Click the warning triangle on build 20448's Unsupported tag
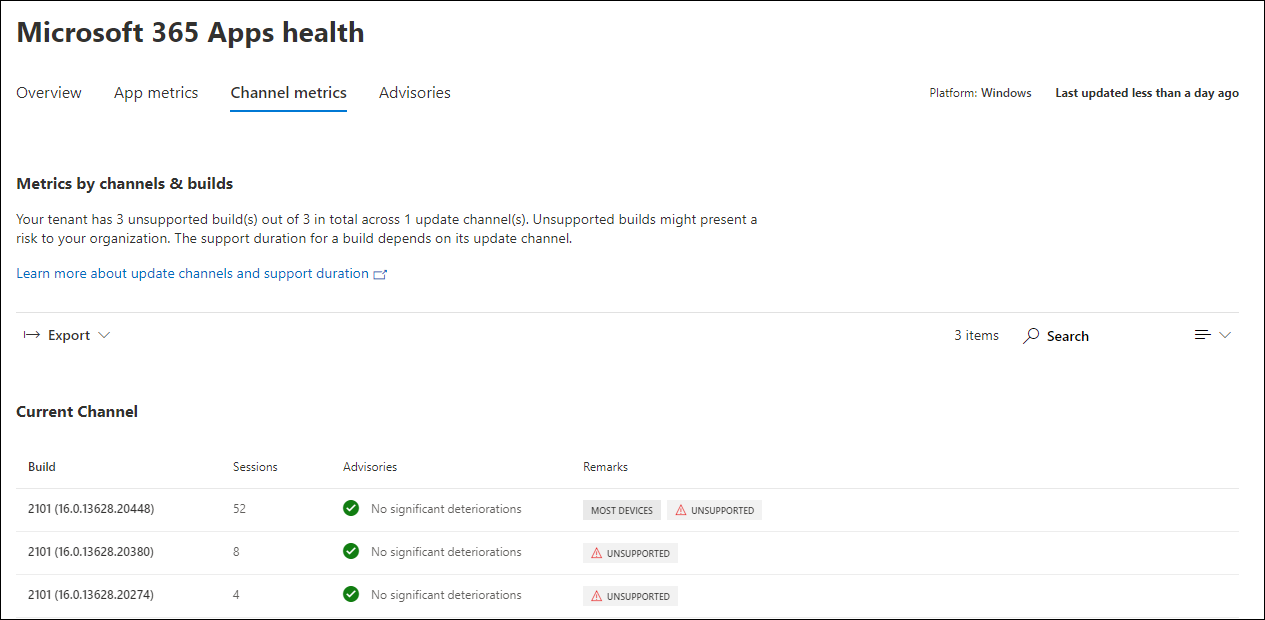Viewport: 1265px width, 620px height. [x=681, y=510]
